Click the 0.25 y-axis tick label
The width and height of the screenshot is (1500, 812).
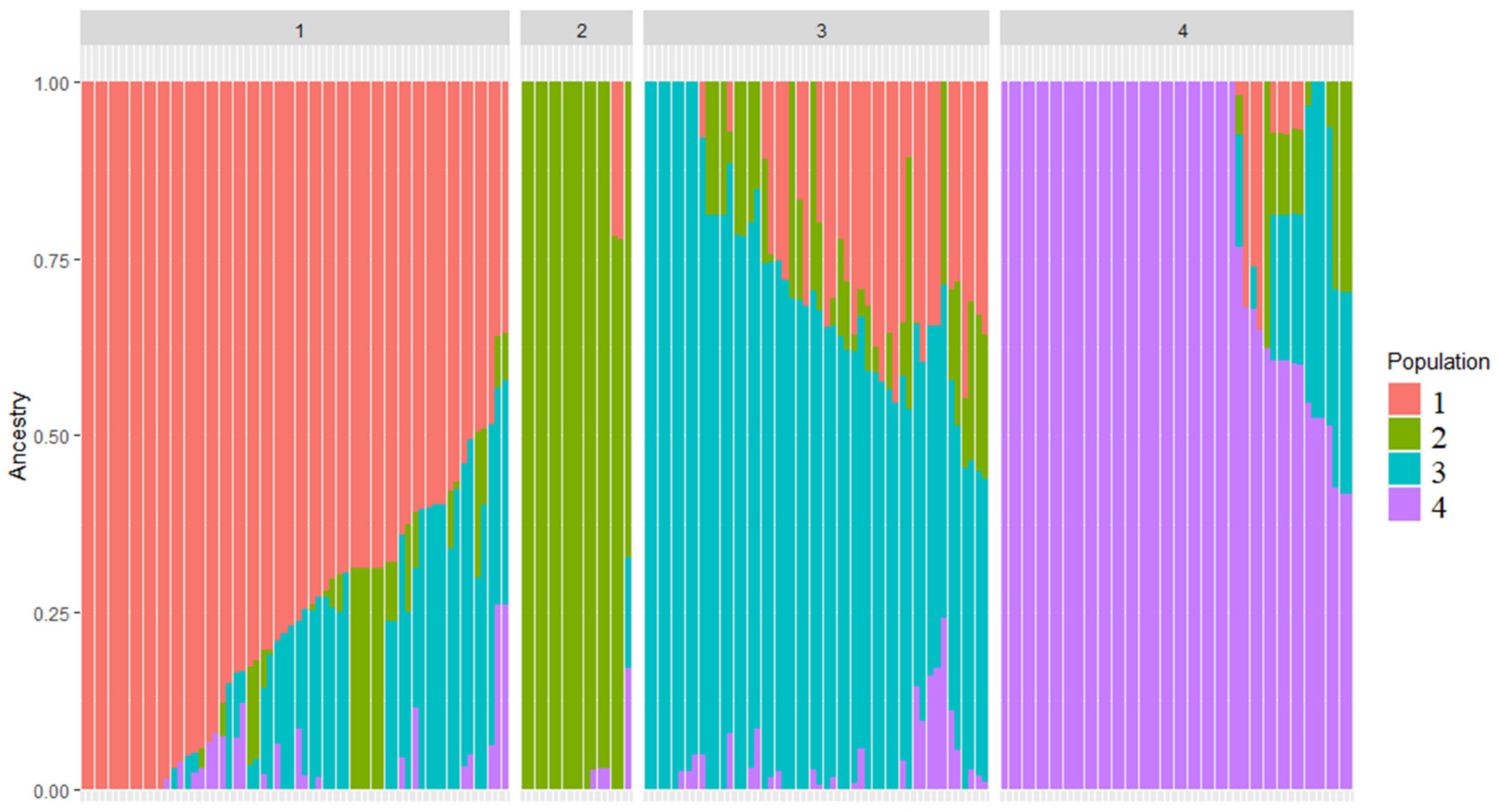click(52, 613)
